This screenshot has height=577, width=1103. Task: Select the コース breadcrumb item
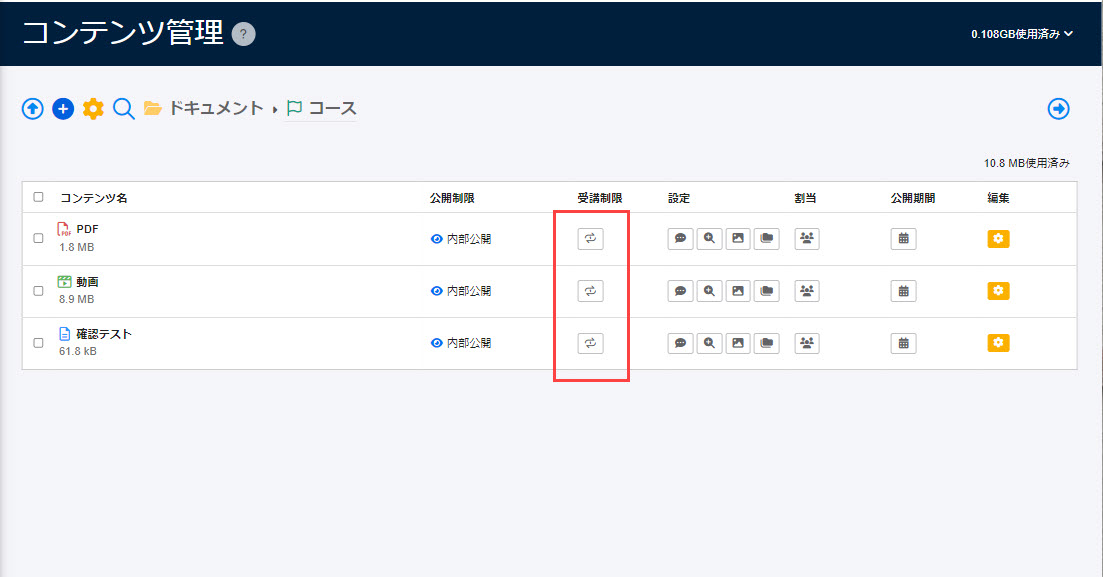coord(331,108)
